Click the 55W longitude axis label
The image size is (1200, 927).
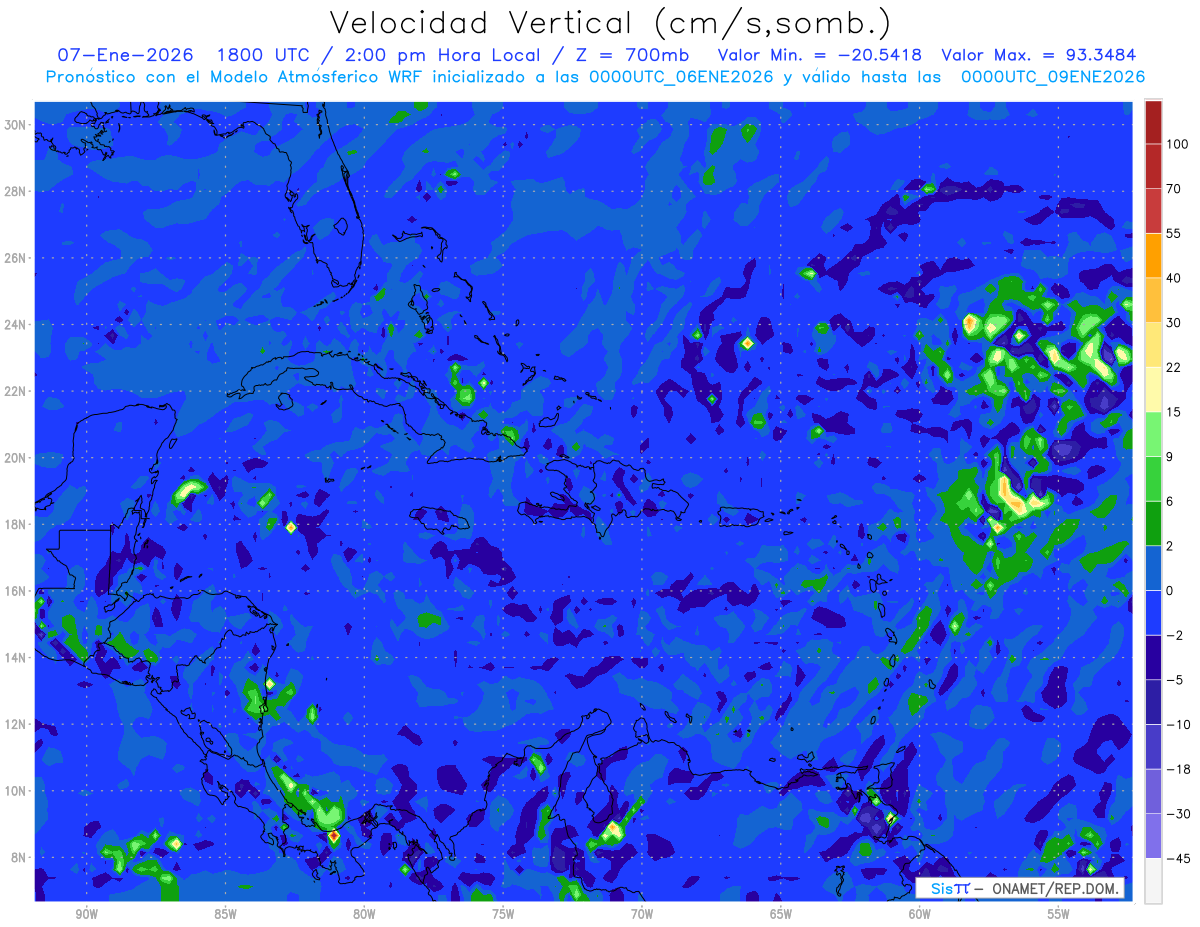(x=1059, y=914)
